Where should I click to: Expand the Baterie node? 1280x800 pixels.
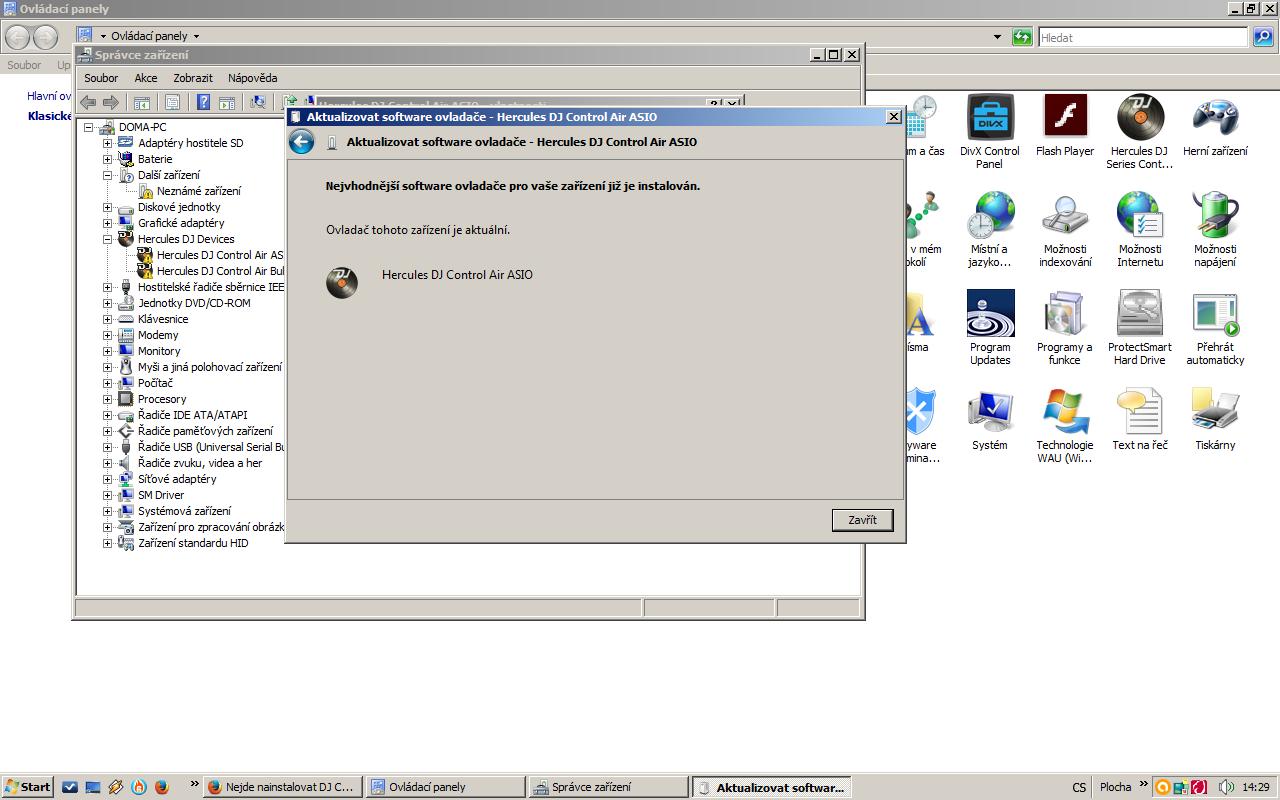[108, 159]
